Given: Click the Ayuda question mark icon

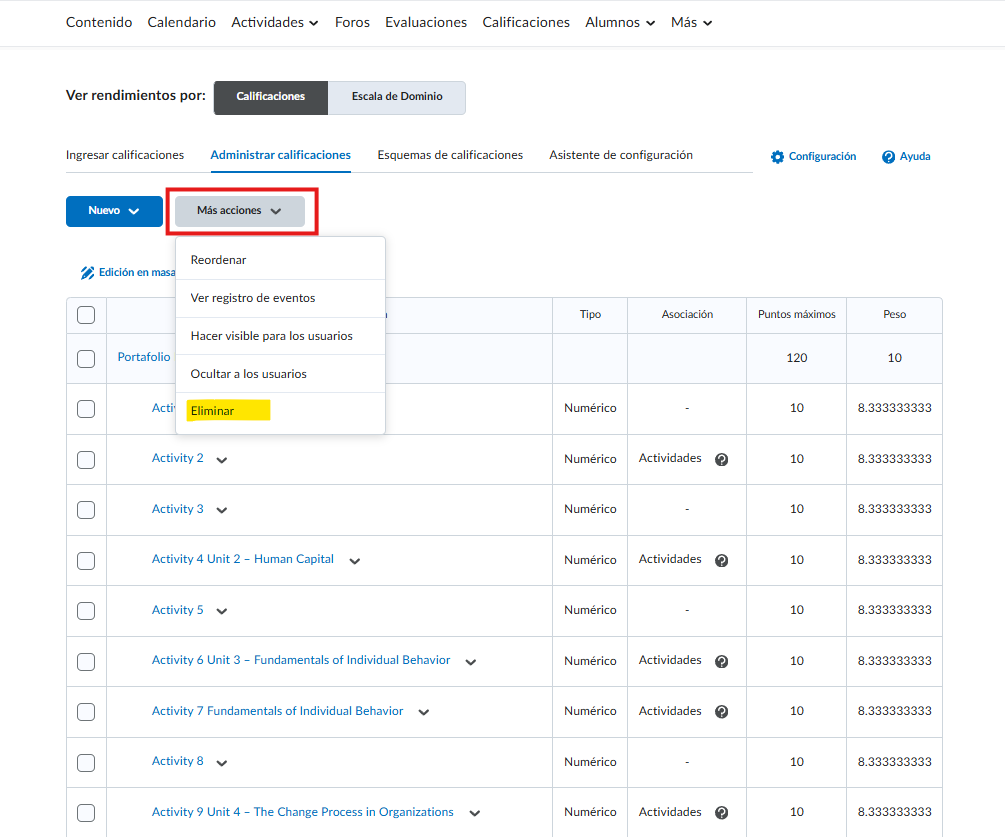Looking at the screenshot, I should [x=888, y=157].
